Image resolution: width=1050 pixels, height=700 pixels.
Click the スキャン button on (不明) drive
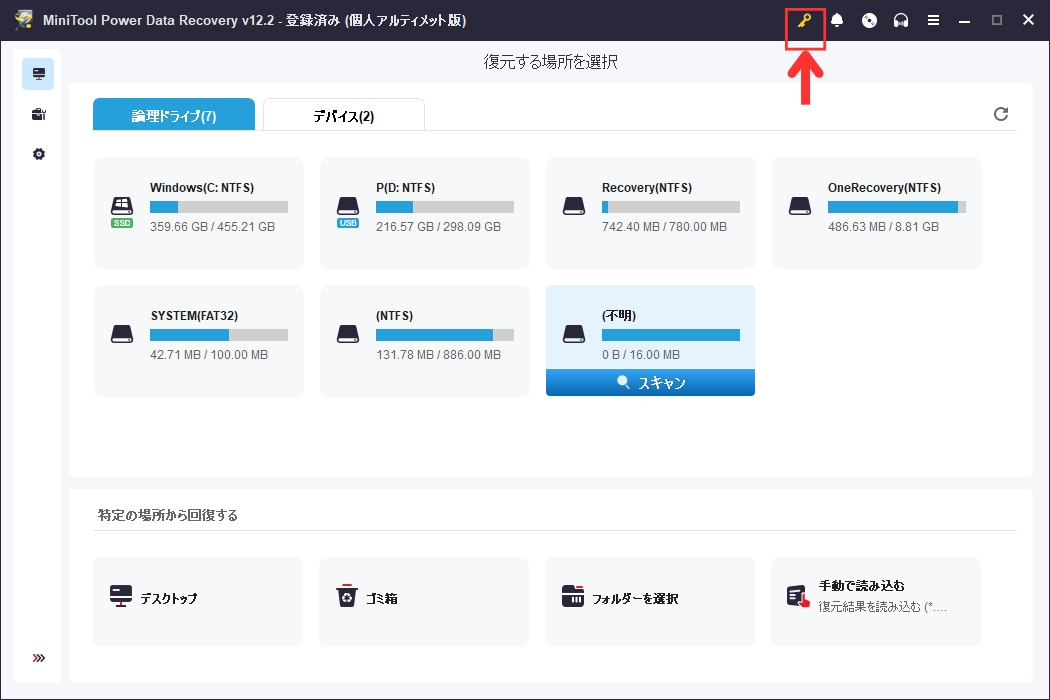[x=650, y=382]
